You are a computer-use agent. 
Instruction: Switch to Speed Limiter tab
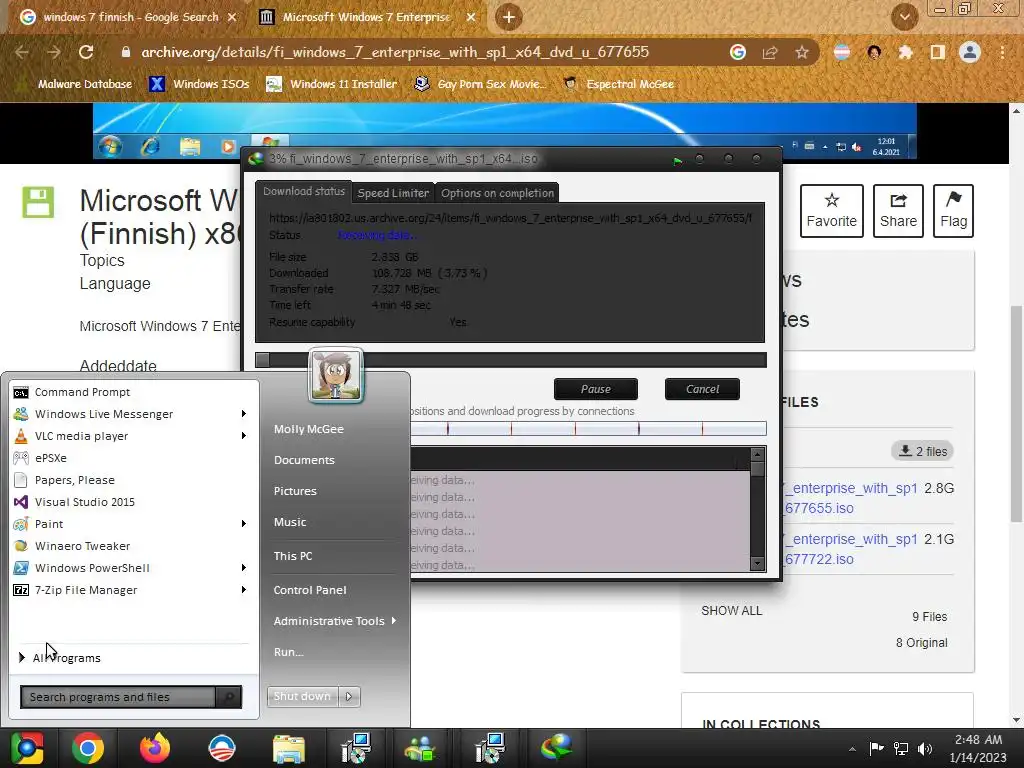393,193
